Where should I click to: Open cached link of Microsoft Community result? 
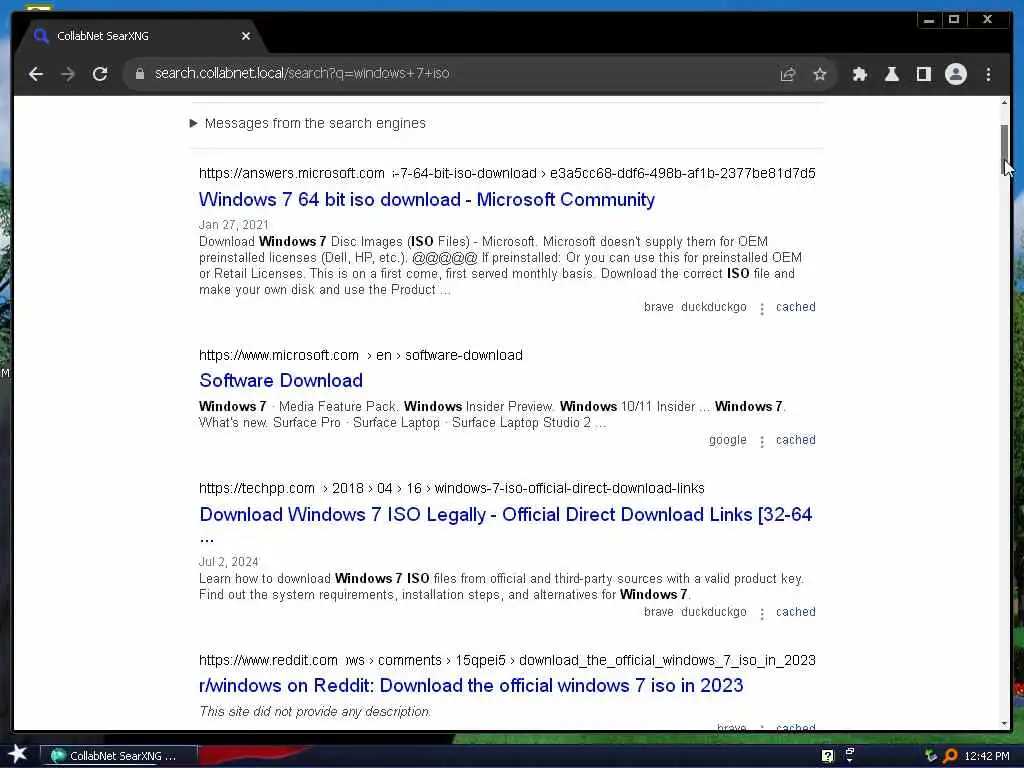[795, 307]
